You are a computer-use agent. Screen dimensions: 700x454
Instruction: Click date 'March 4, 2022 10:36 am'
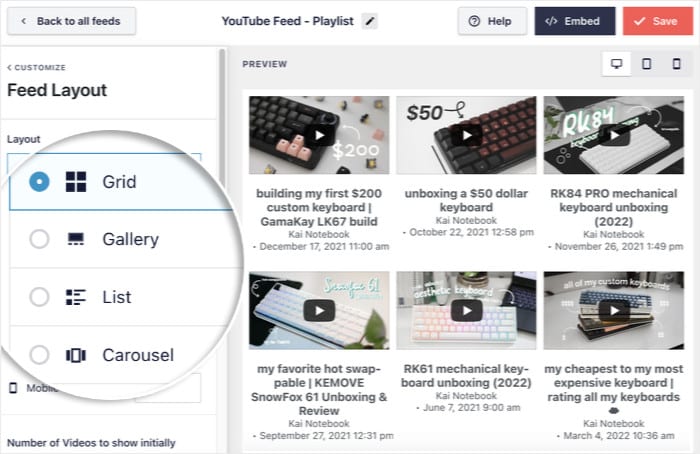[x=619, y=436]
